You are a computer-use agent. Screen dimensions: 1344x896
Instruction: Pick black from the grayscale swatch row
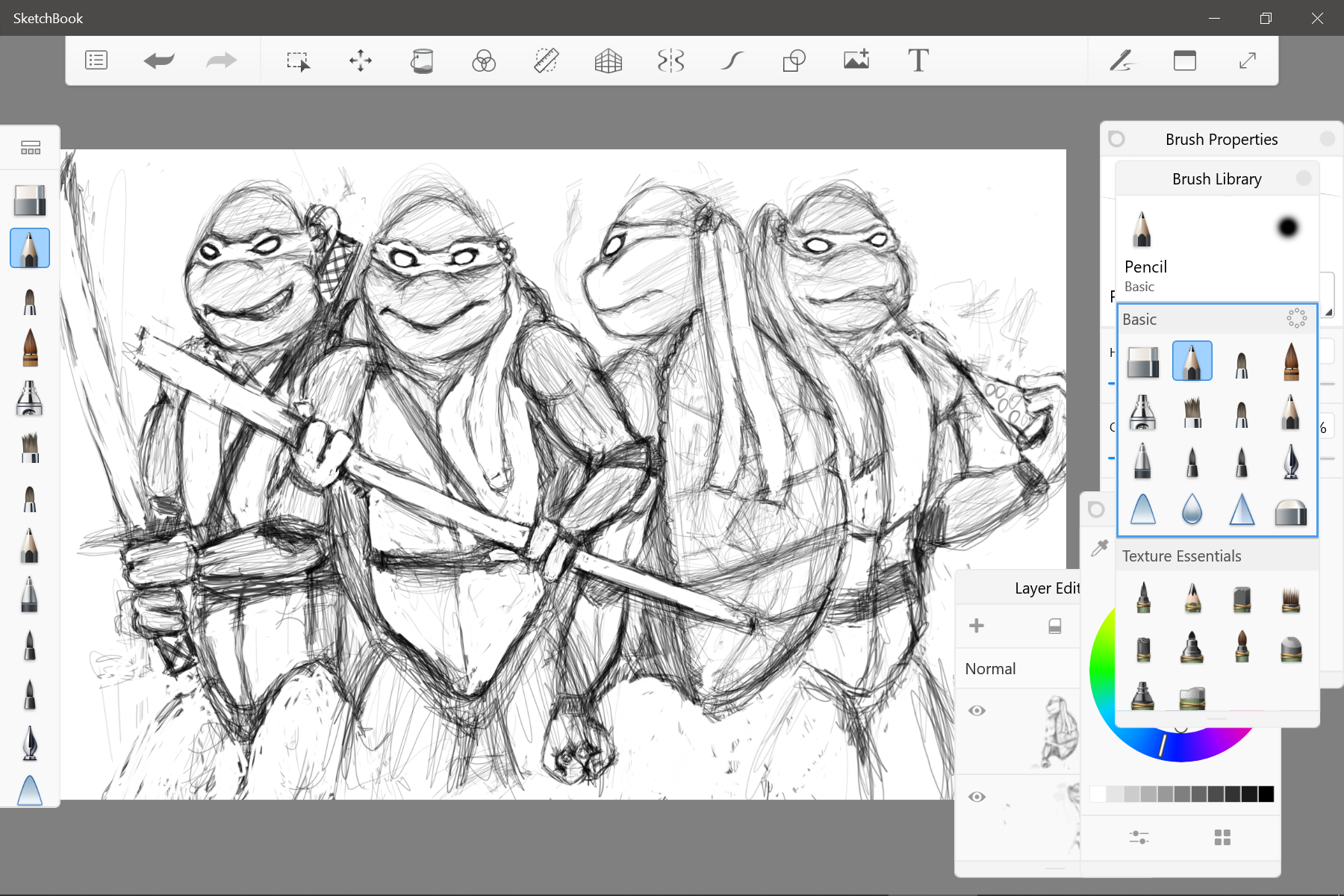1266,794
